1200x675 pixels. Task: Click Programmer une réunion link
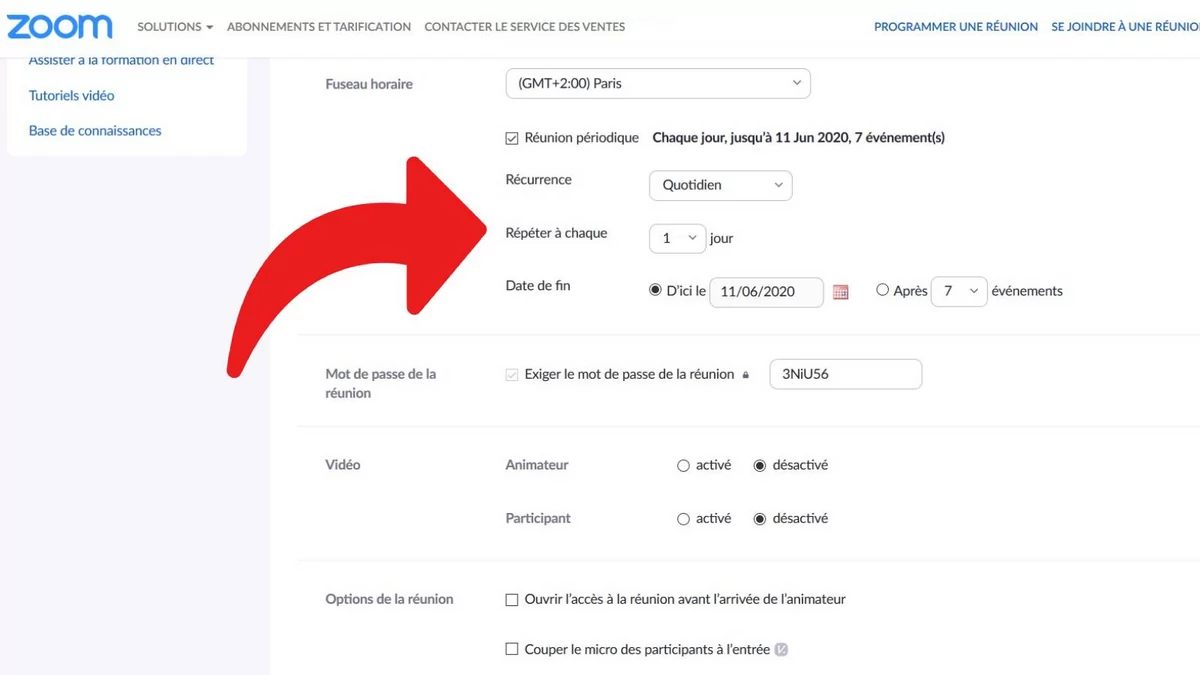(x=956, y=27)
